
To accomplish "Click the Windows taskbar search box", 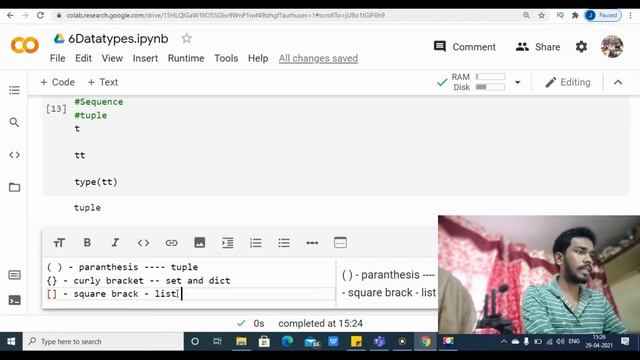I will coord(104,341).
